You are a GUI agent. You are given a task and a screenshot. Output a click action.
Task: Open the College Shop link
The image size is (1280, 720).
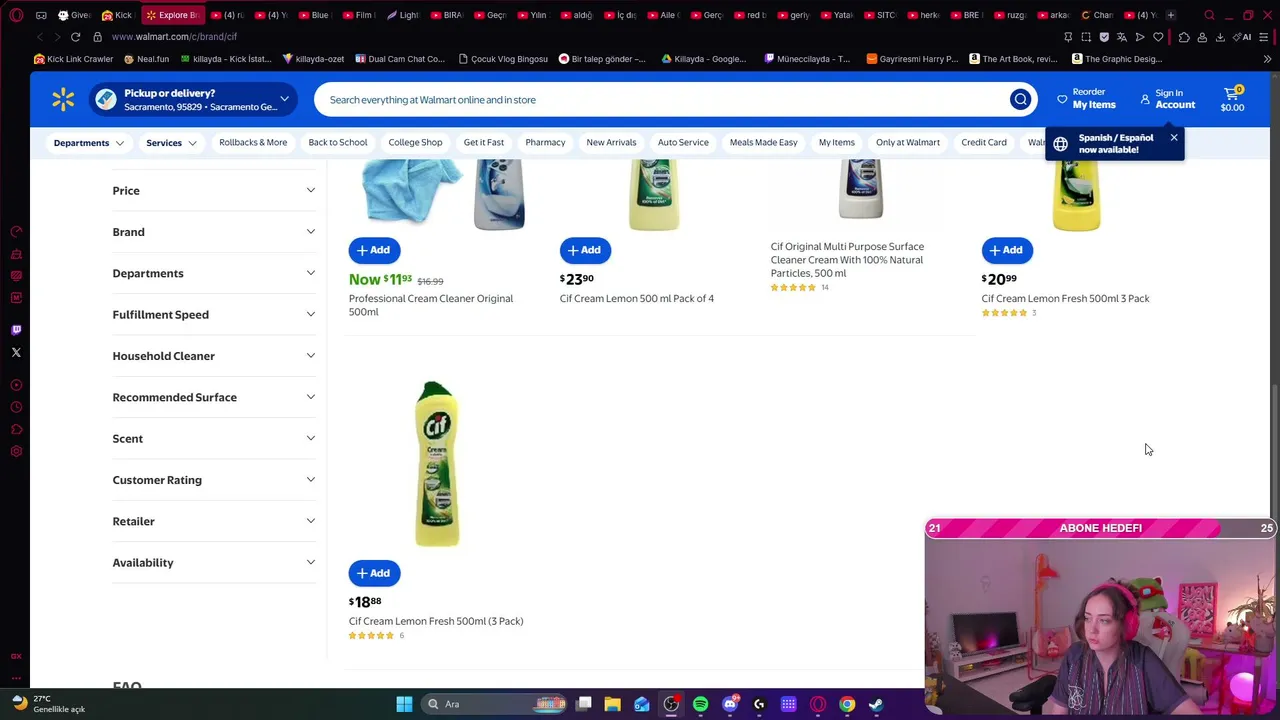(415, 142)
